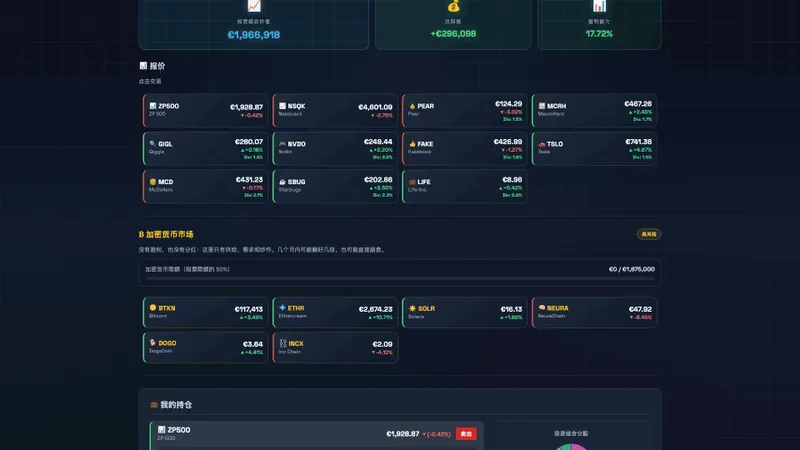Click the bar chart icon above 17.72%

click(599, 5)
